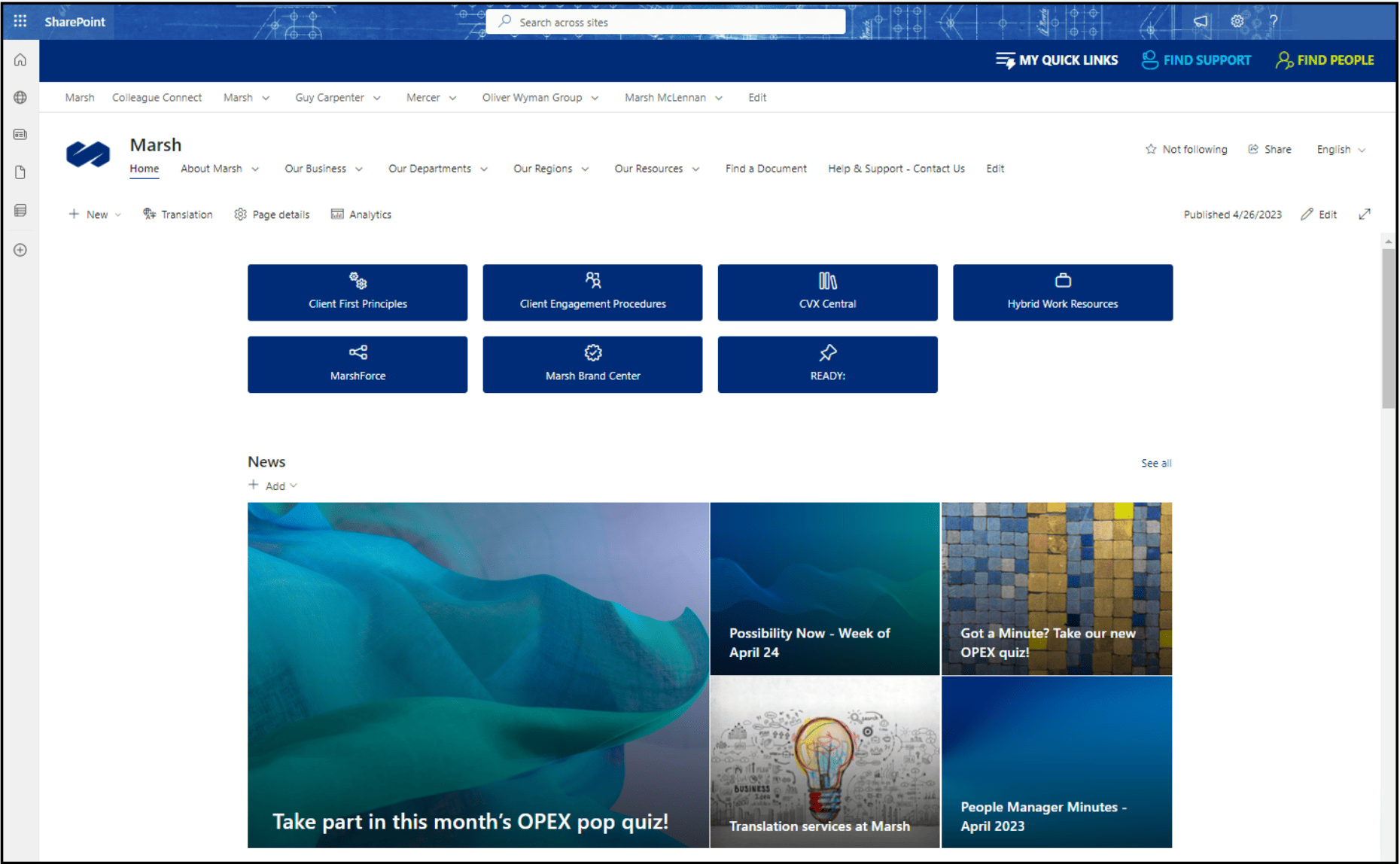The width and height of the screenshot is (1400, 864).
Task: Open the READY: tile
Action: point(827,364)
